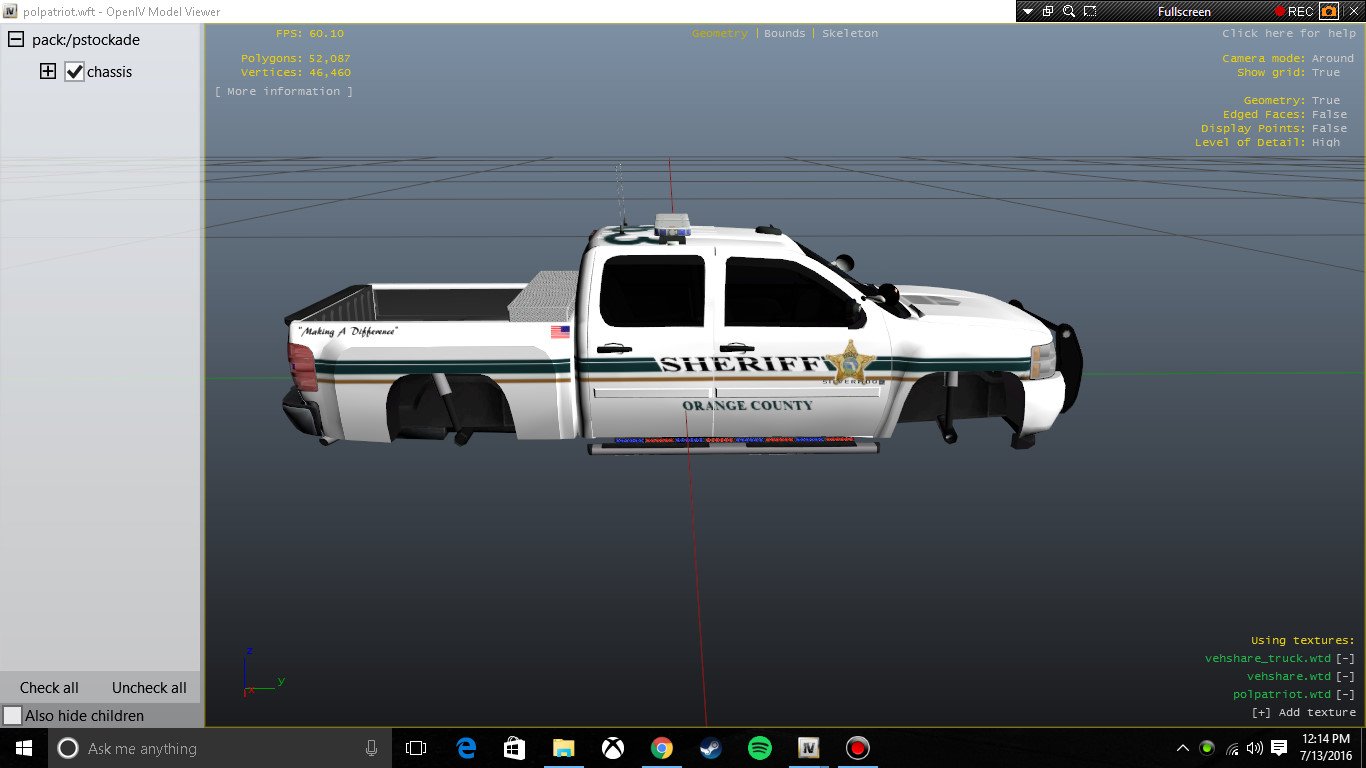Image resolution: width=1366 pixels, height=768 pixels.
Task: Switch to the Bounds view tab
Action: [784, 34]
